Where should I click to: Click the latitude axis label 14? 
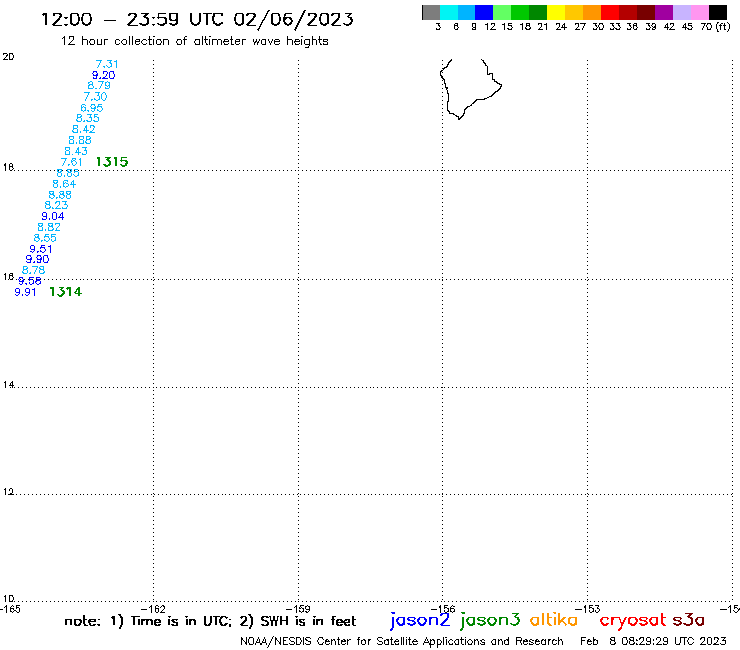8,385
